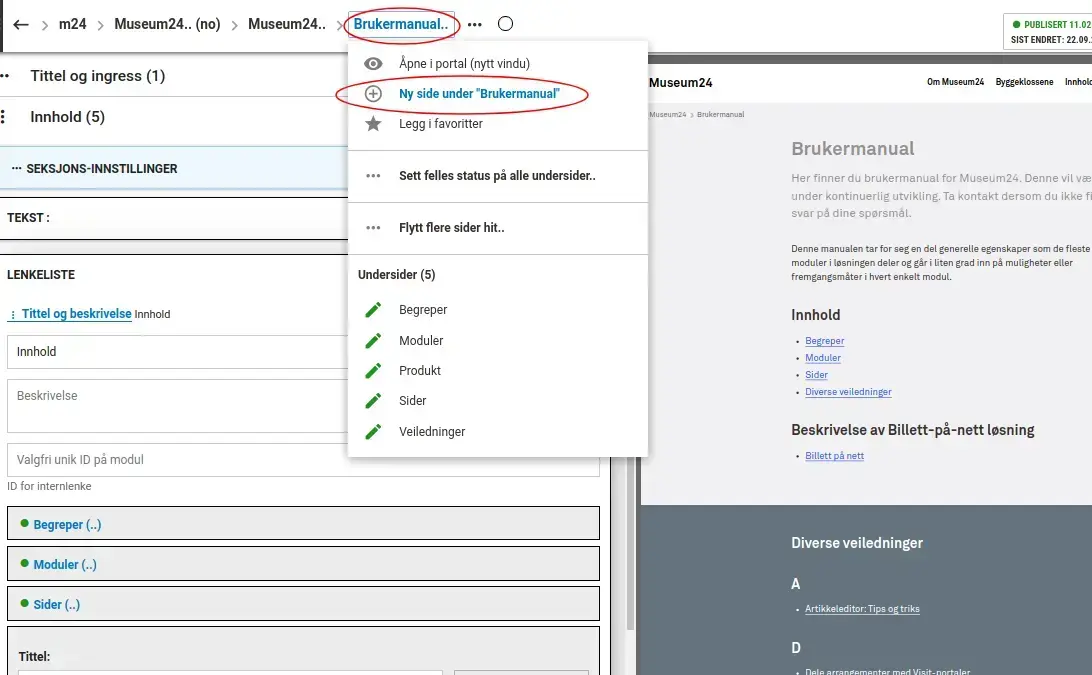
Task: Click the green status dot on Sider row
Action: tap(24, 603)
